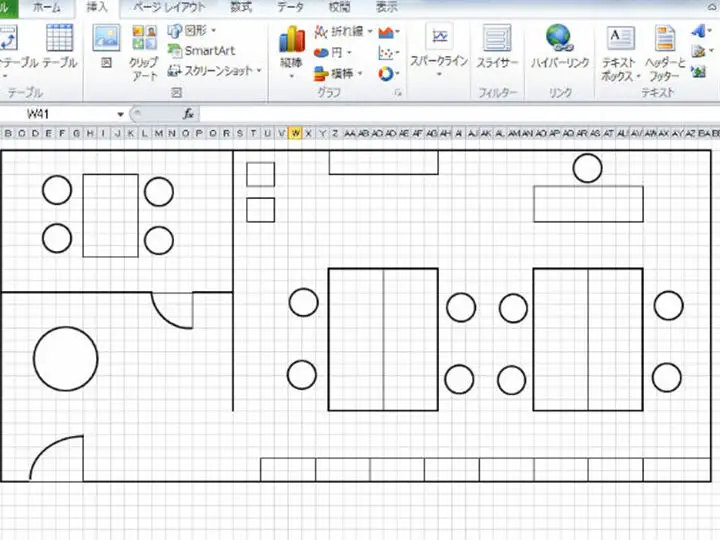Switch to the Home (ホーム) tab
Viewport: 720px width, 540px height.
pos(46,7)
